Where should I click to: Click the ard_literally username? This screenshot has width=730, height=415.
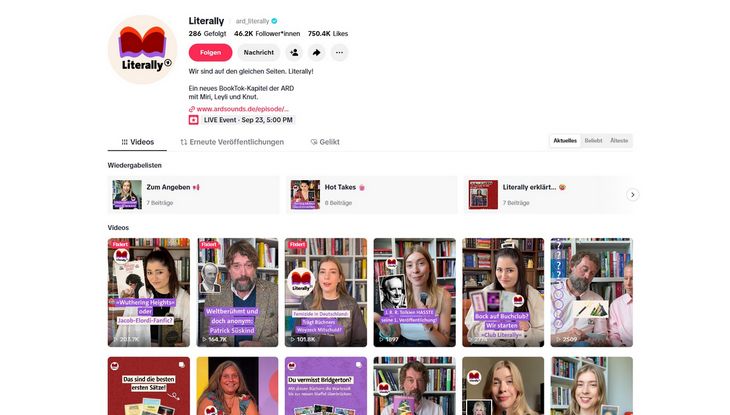click(x=252, y=21)
